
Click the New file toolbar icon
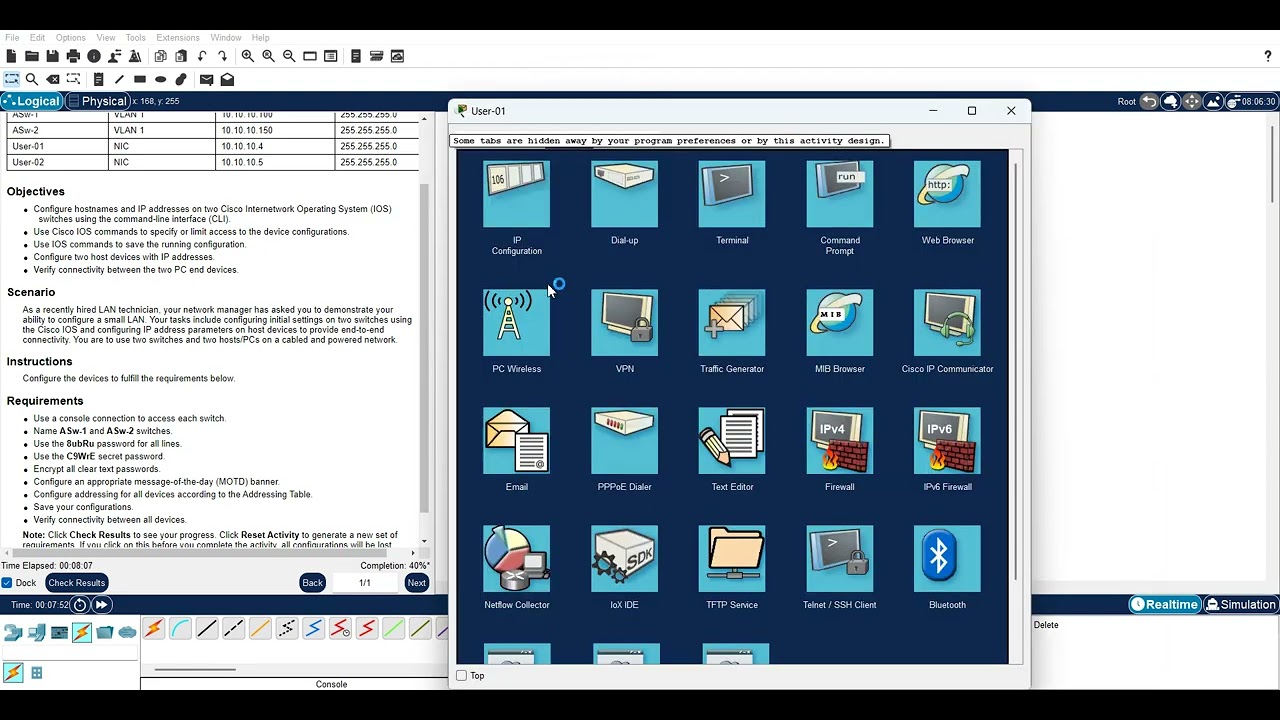click(11, 56)
